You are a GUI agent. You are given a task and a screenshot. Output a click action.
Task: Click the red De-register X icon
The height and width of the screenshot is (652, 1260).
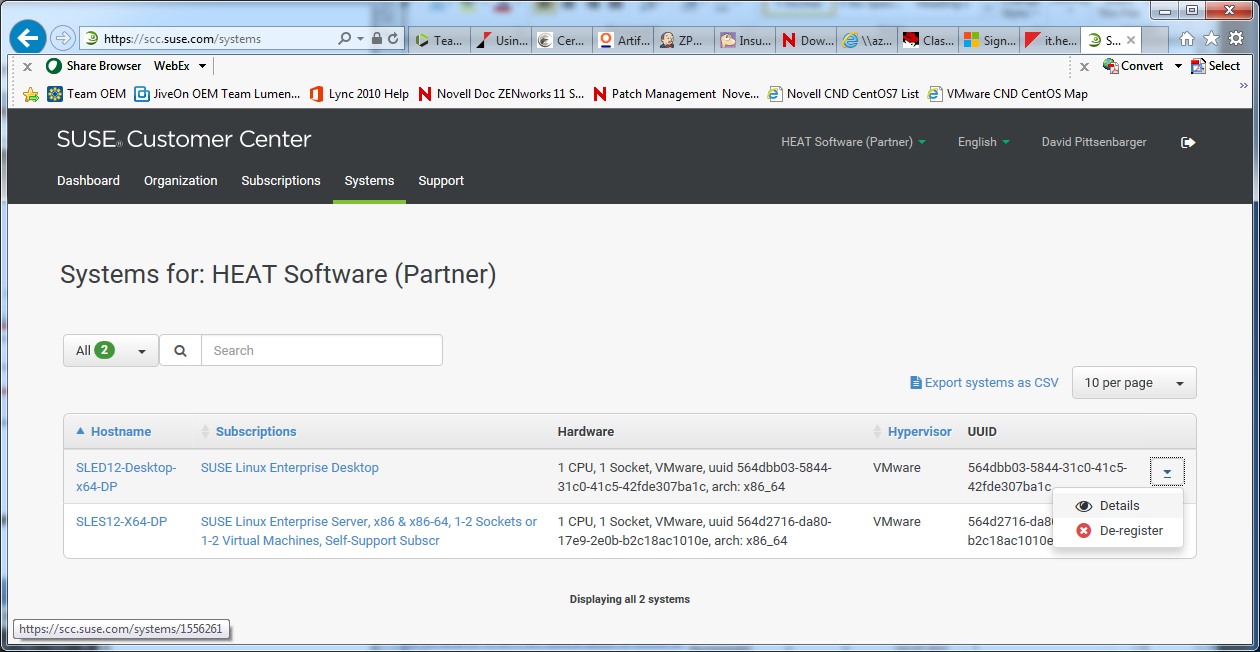coord(1084,531)
